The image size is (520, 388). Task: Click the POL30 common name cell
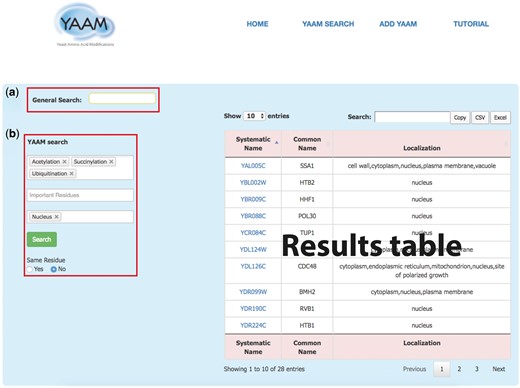[307, 216]
